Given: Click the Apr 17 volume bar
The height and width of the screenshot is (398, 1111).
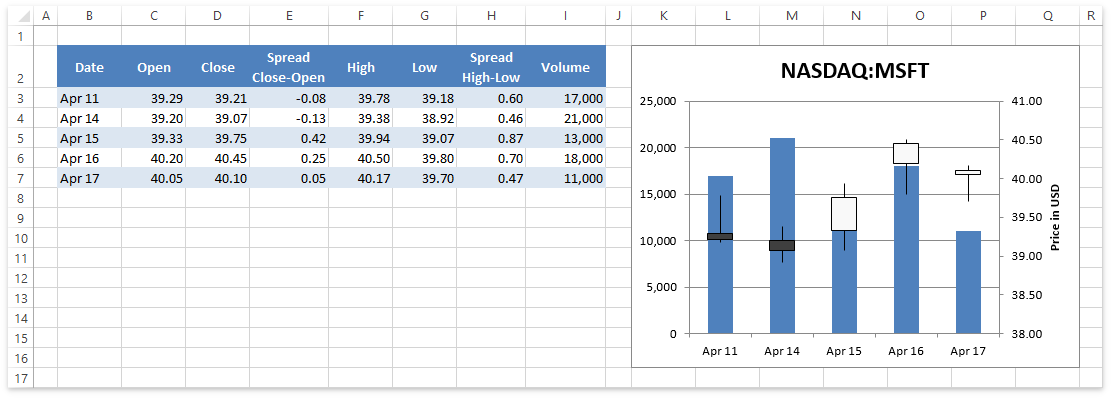Looking at the screenshot, I should click(969, 282).
